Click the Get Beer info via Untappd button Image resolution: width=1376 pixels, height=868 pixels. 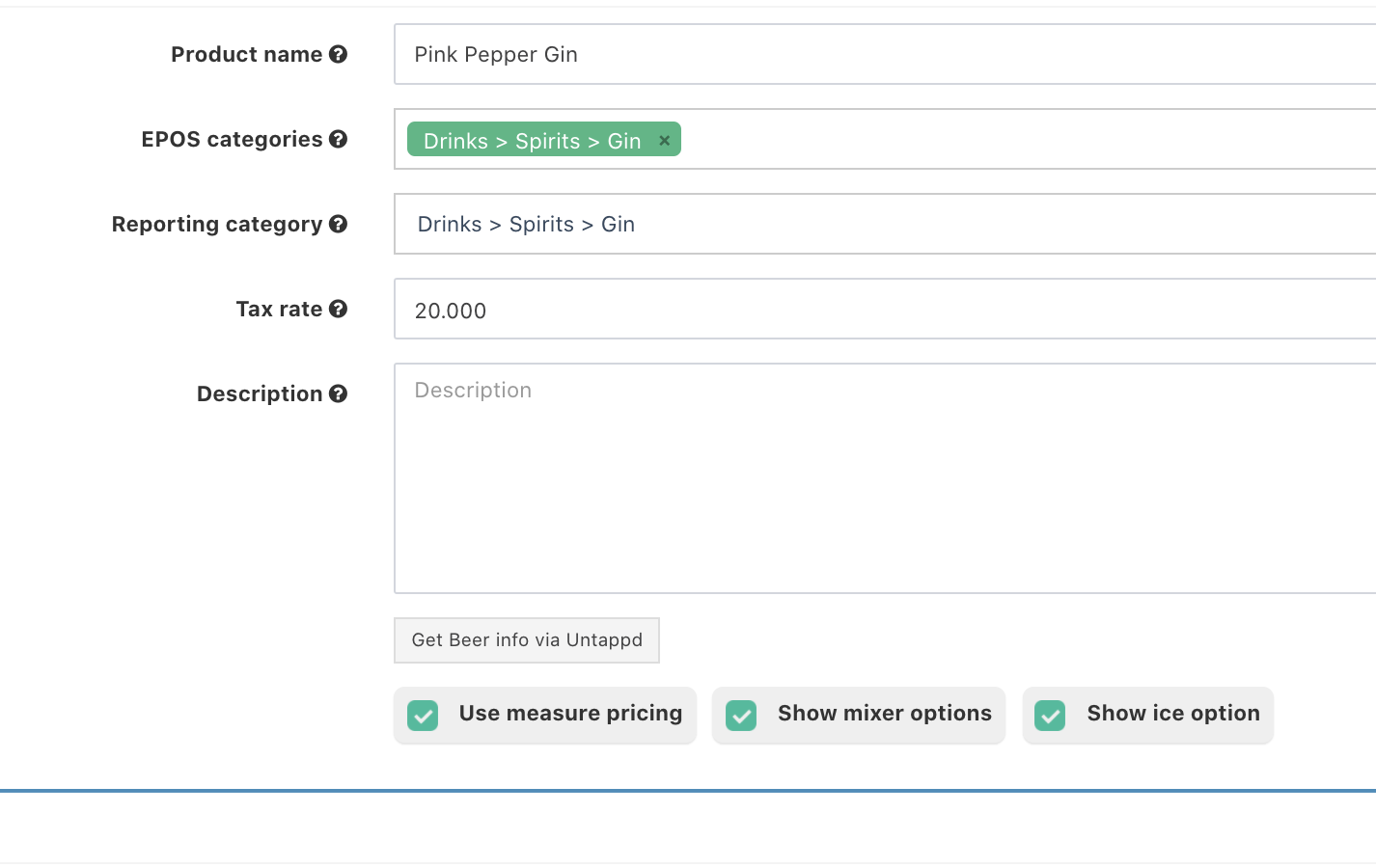(x=527, y=640)
